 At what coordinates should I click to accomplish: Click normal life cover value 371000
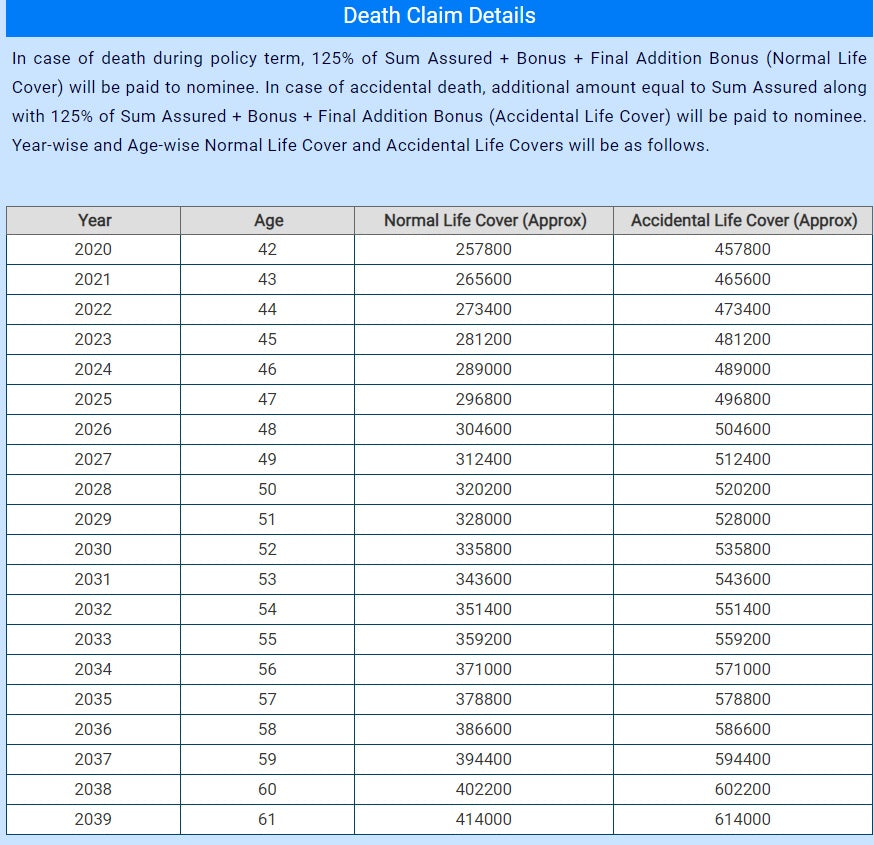click(484, 670)
